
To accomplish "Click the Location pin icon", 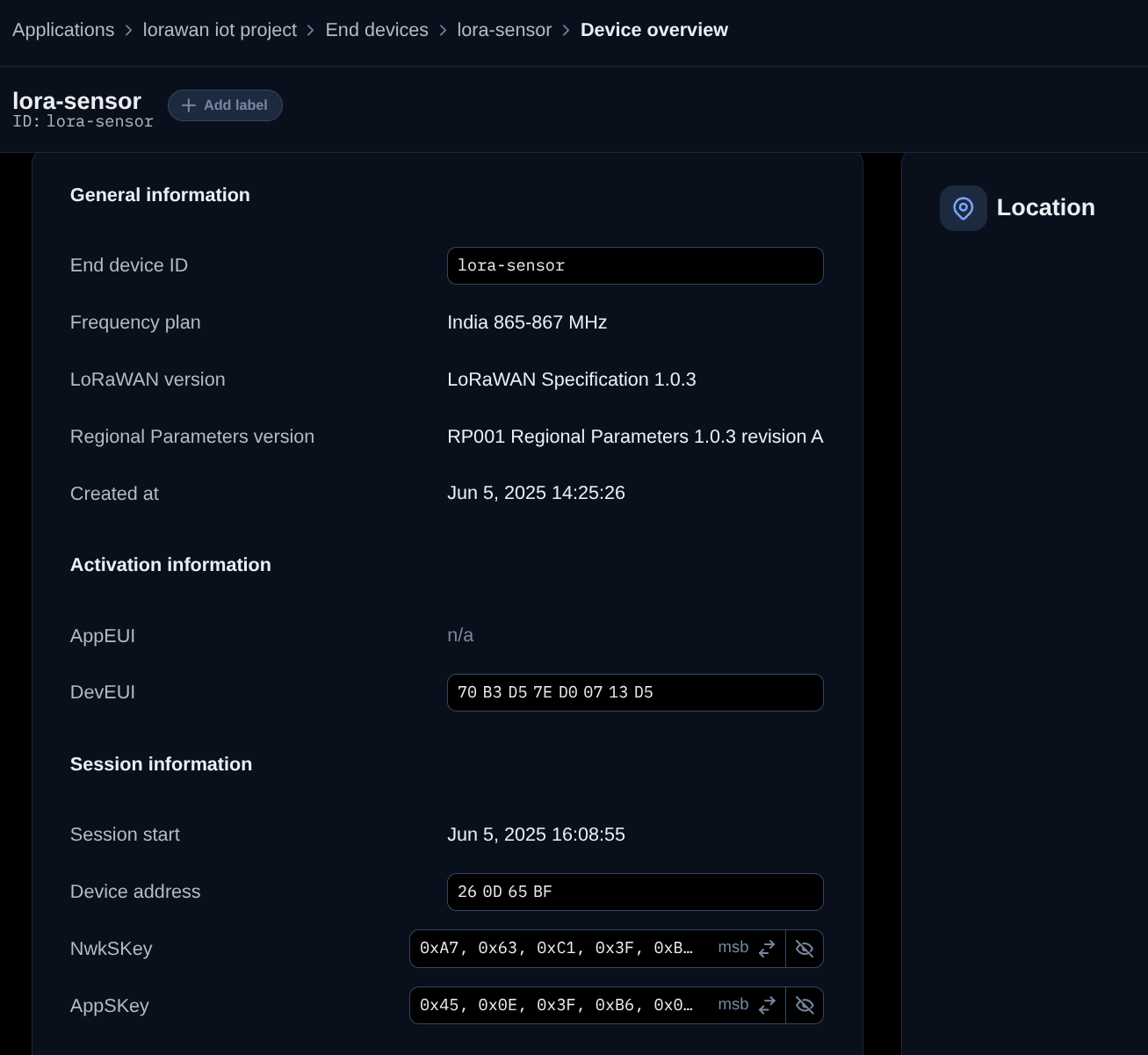I will [x=964, y=208].
